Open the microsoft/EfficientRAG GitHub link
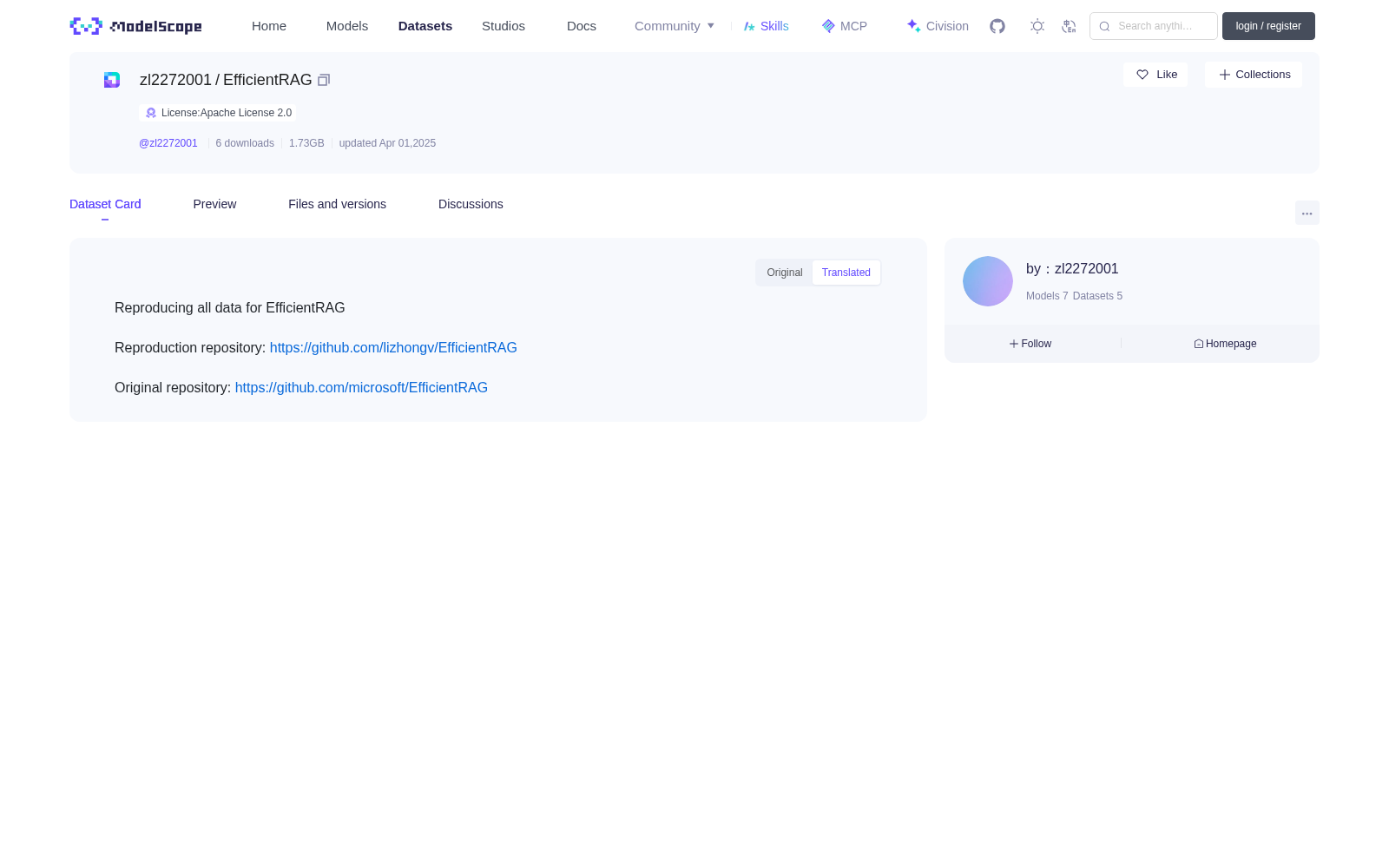The width and height of the screenshot is (1389, 868). (x=361, y=387)
